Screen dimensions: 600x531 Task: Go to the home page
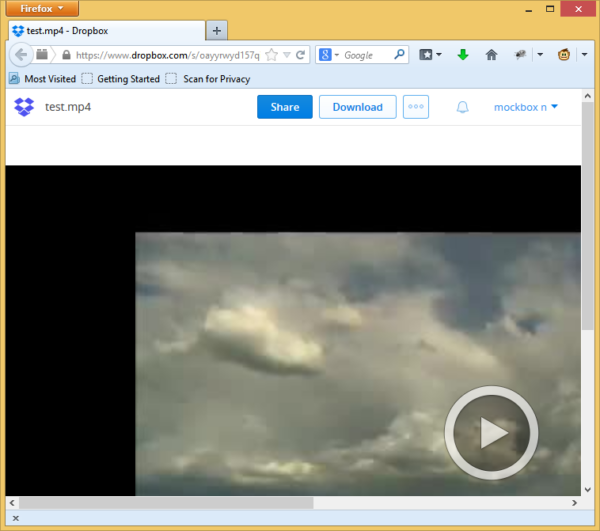(491, 55)
